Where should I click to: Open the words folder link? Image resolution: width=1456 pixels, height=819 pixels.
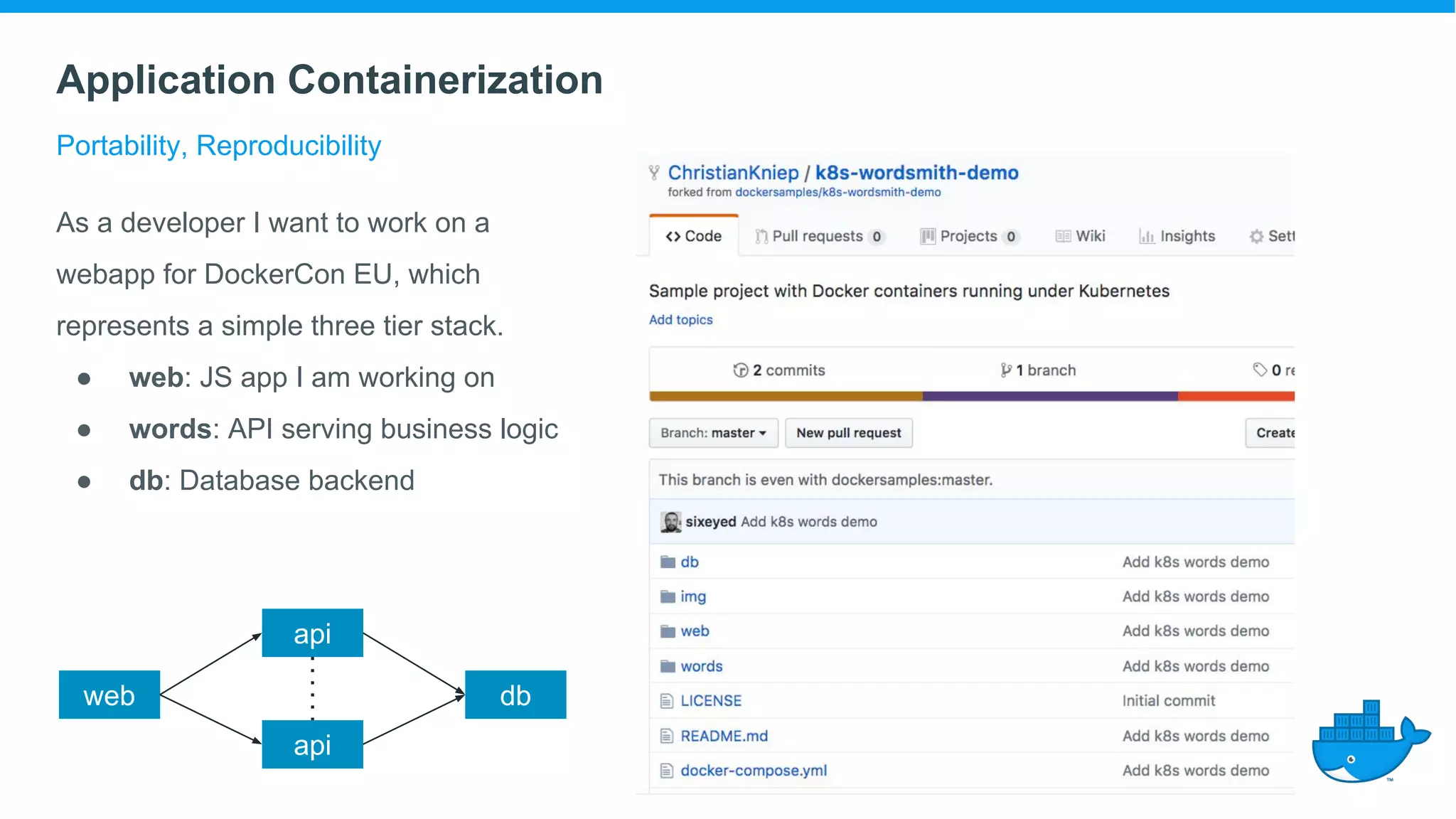[x=702, y=666]
